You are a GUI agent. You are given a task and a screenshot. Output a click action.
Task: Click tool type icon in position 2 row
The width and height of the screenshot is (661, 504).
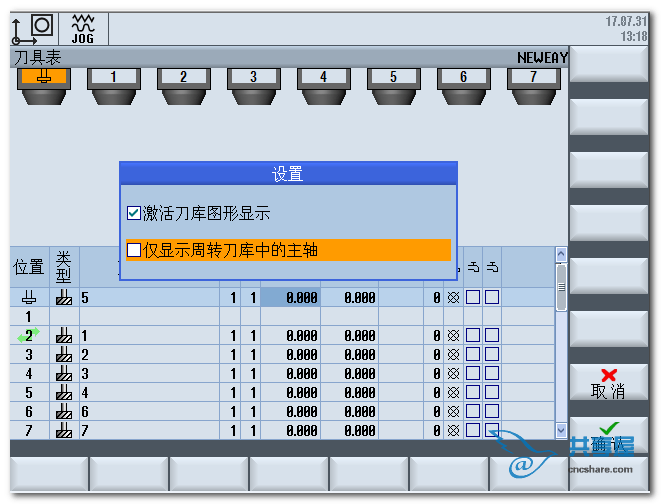click(x=64, y=335)
